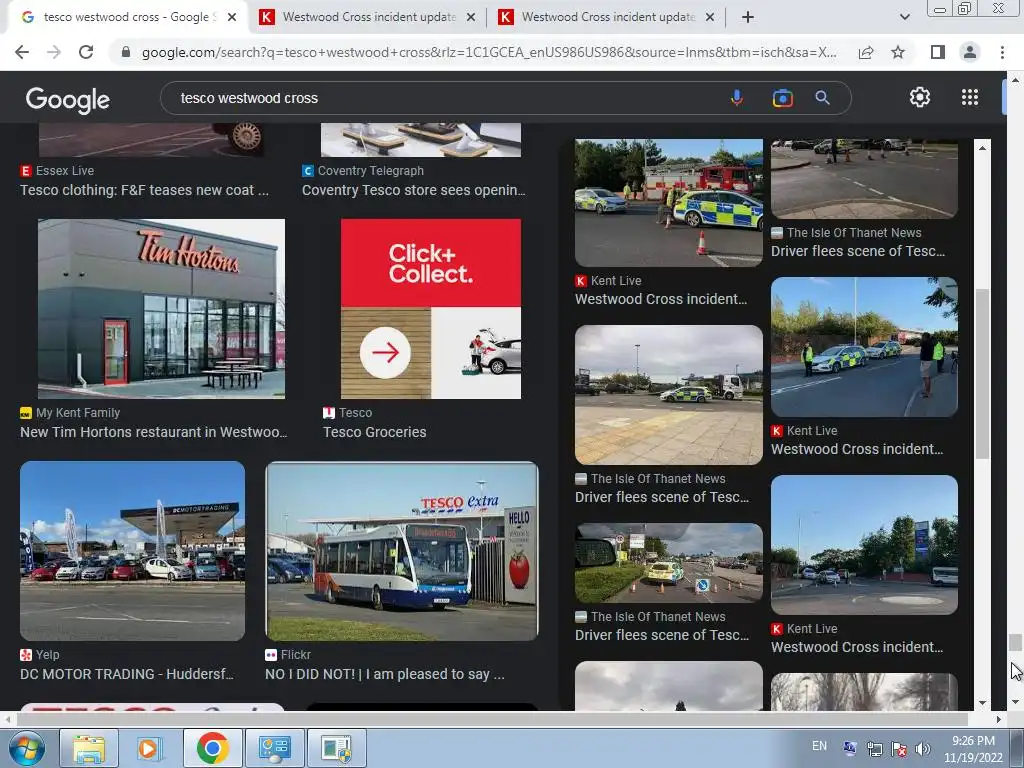1024x768 pixels.
Task: Reload the current page
Action: (x=86, y=52)
